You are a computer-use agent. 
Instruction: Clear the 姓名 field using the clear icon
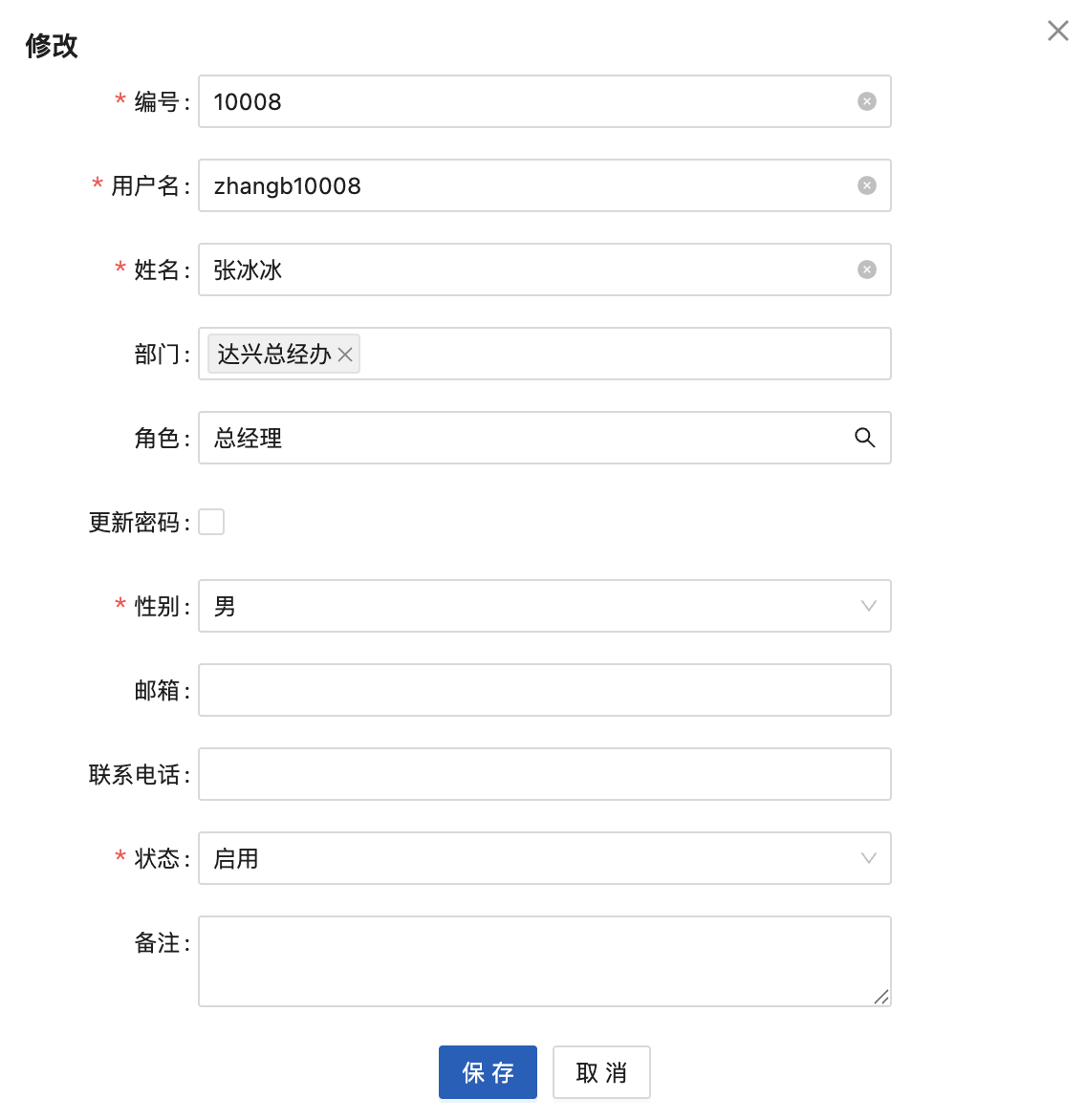click(x=867, y=269)
